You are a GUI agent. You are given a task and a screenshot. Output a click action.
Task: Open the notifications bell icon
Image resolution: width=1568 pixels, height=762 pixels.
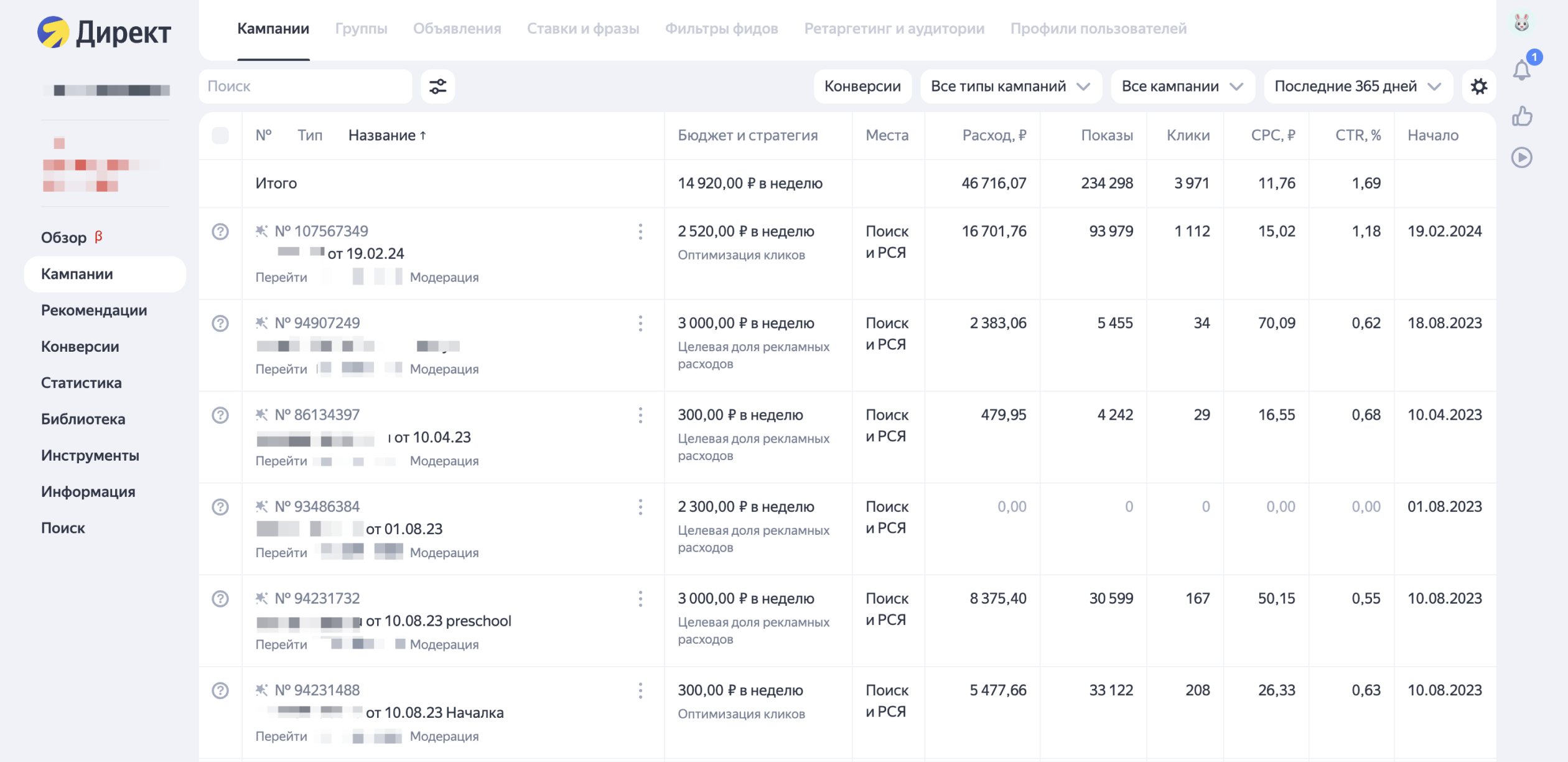(x=1522, y=70)
